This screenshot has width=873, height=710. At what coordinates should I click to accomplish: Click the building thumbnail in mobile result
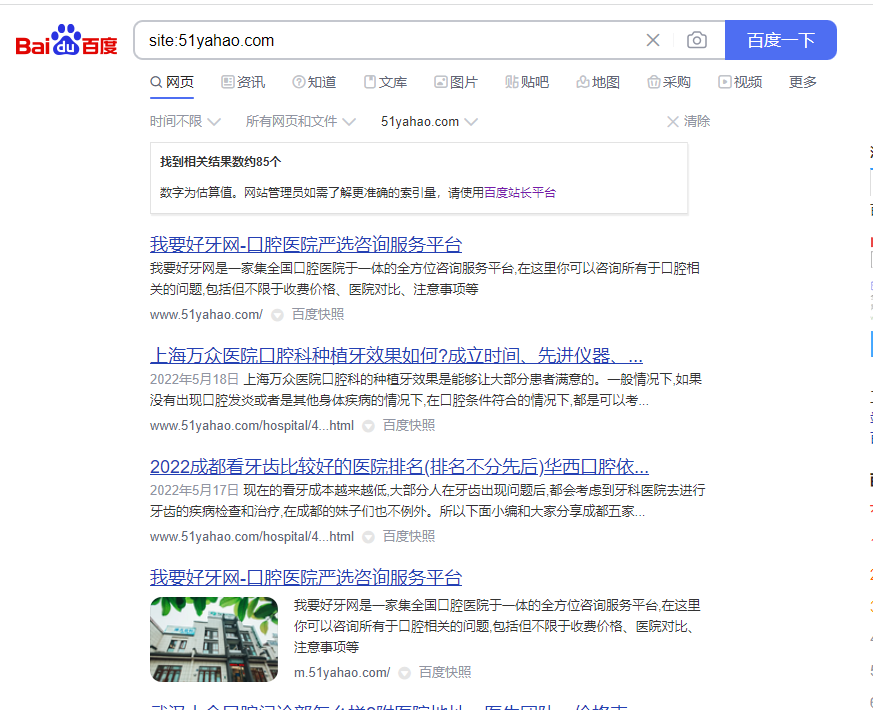click(214, 640)
